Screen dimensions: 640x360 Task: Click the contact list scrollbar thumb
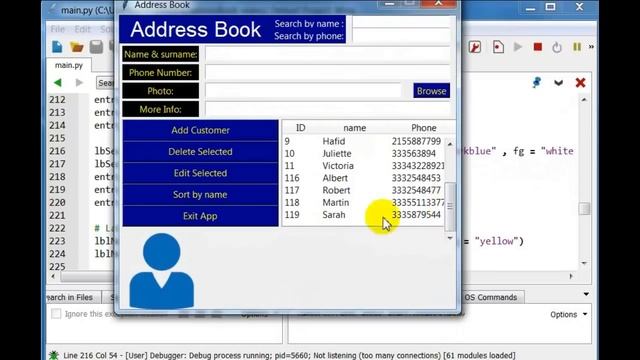450,207
